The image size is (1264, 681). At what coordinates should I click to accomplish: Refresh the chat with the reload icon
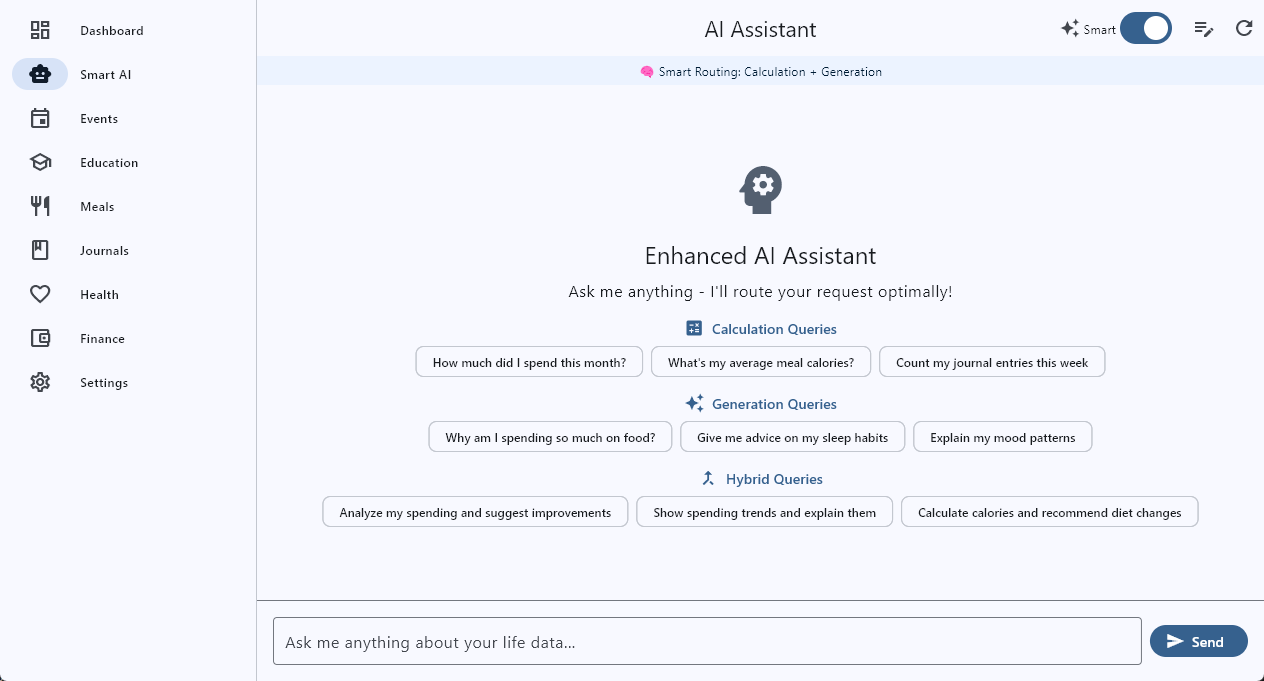click(1244, 28)
